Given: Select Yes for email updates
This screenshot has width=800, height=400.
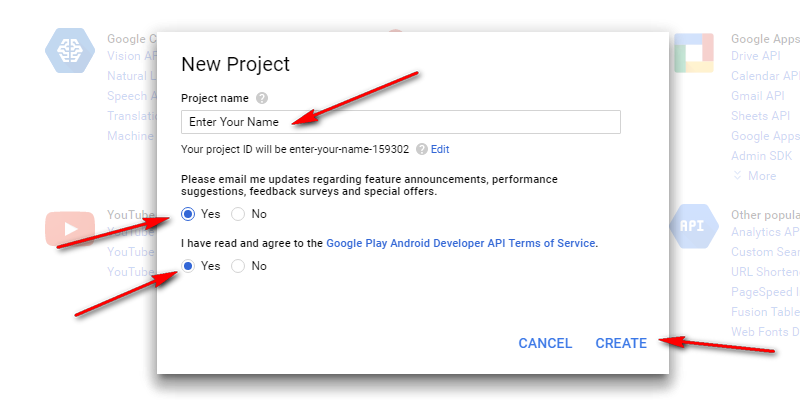Looking at the screenshot, I should (188, 214).
